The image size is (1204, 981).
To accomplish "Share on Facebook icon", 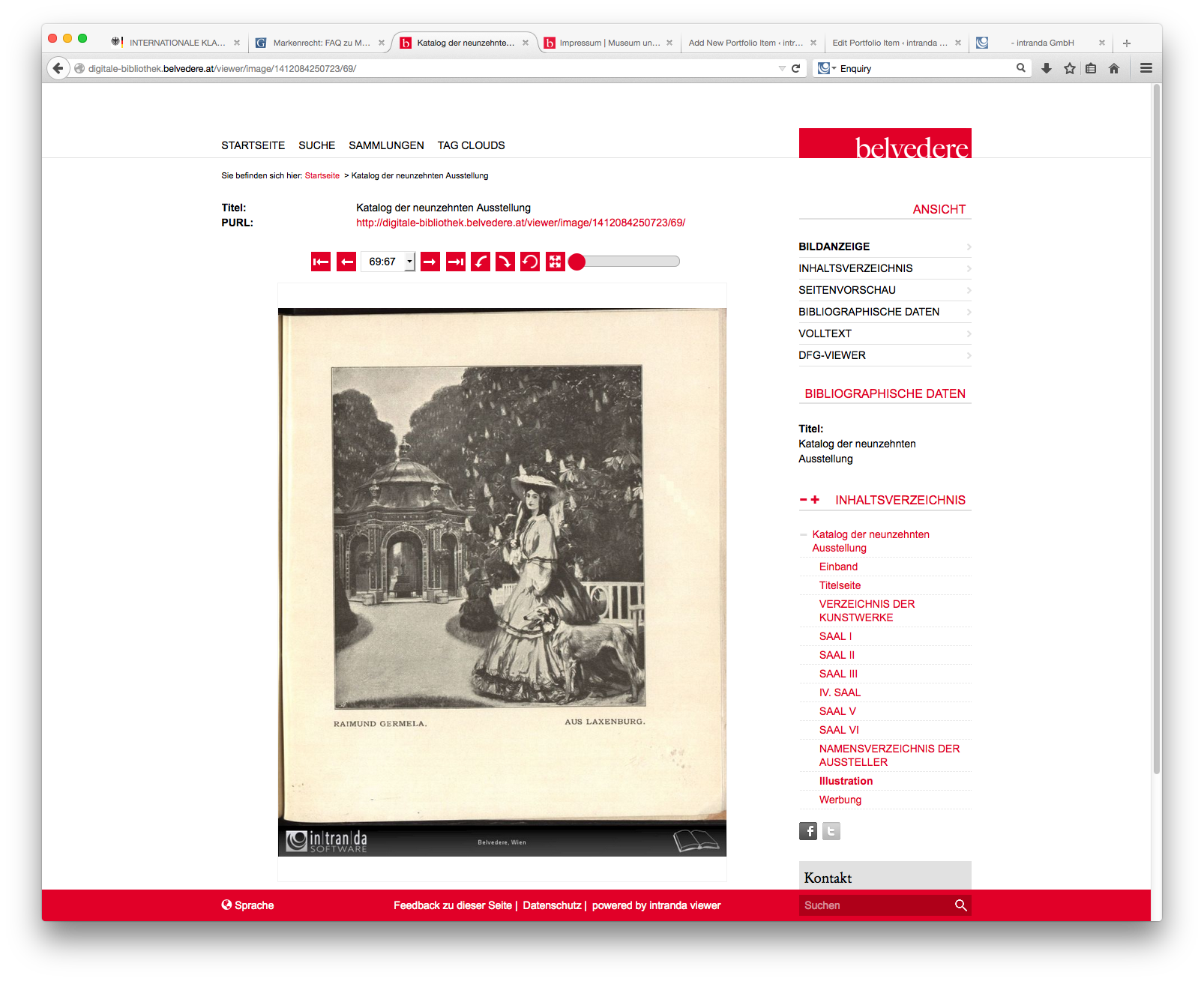I will click(x=808, y=831).
